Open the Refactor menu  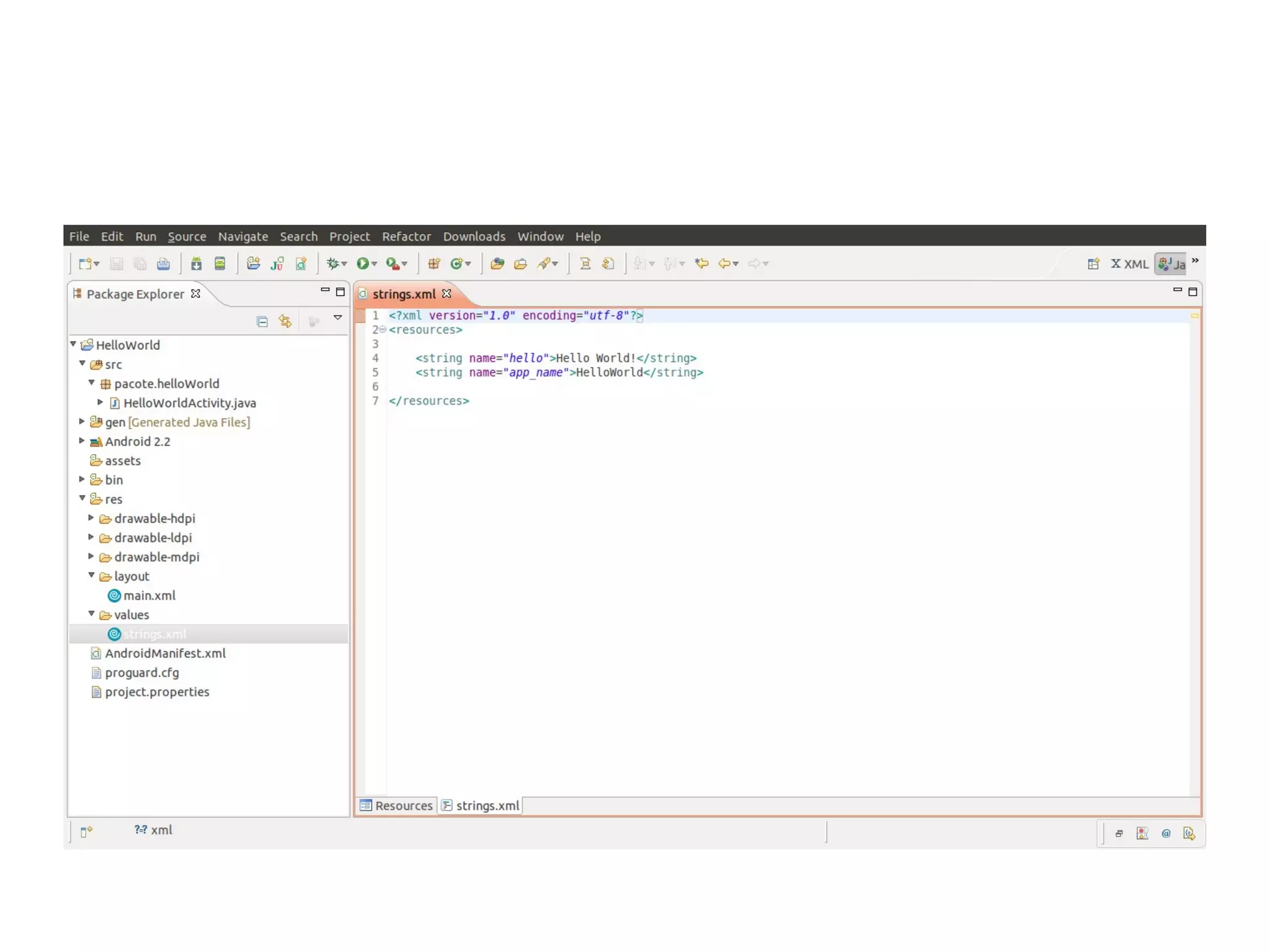coord(406,236)
